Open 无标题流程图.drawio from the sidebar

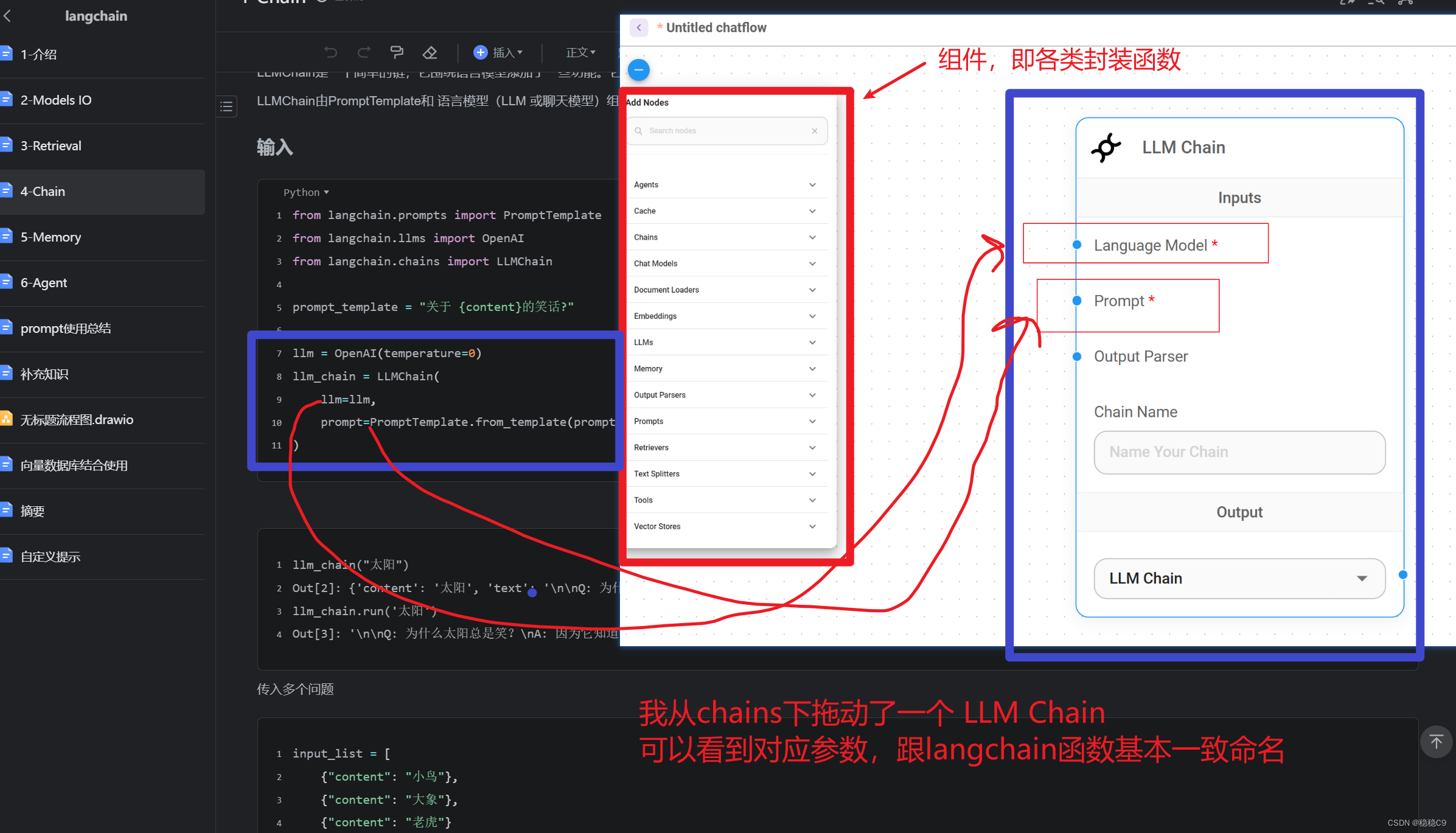tap(77, 419)
